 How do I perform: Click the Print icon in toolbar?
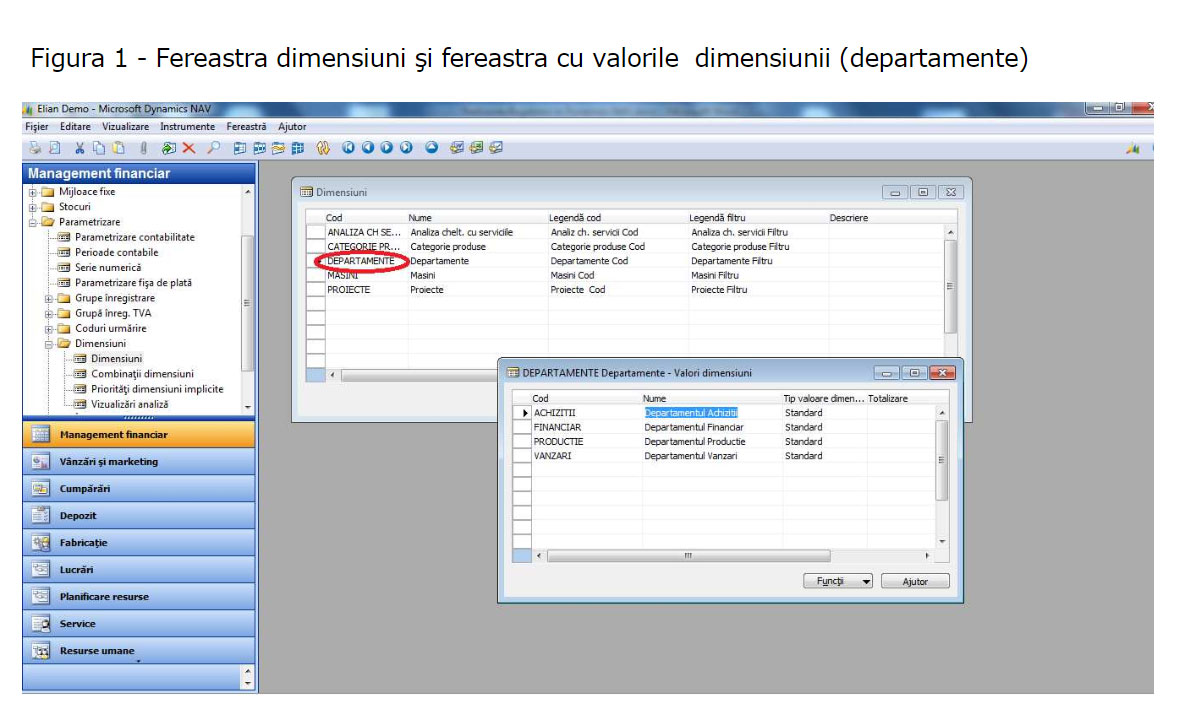pyautogui.click(x=34, y=148)
